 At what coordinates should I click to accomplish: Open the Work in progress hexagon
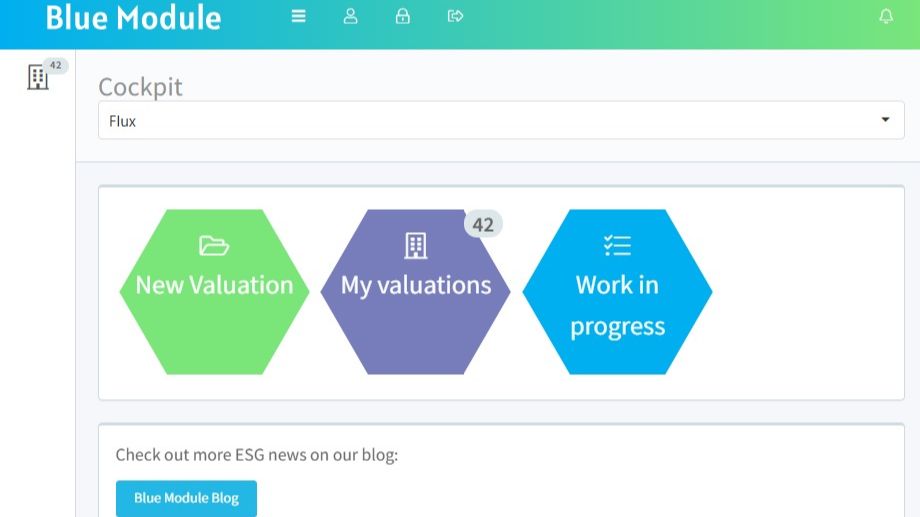[x=617, y=292]
